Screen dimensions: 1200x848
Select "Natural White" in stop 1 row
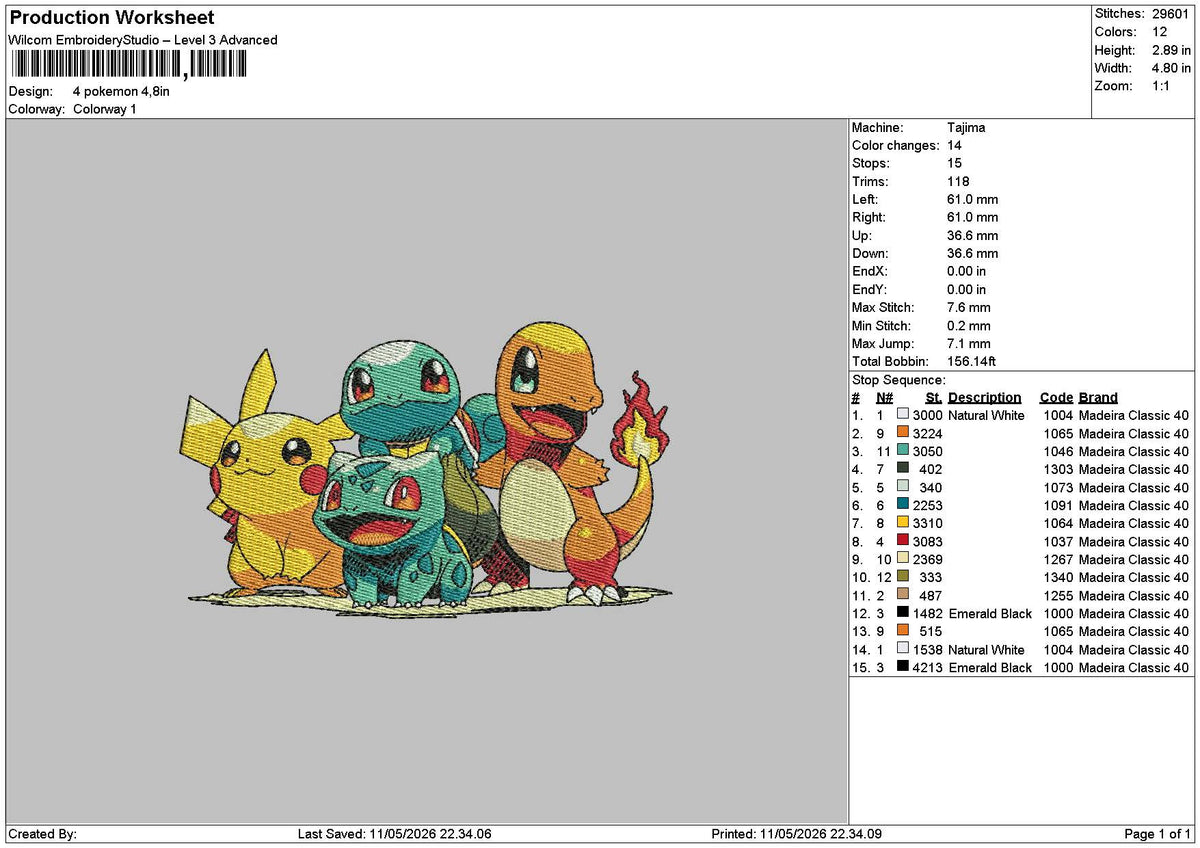(986, 415)
